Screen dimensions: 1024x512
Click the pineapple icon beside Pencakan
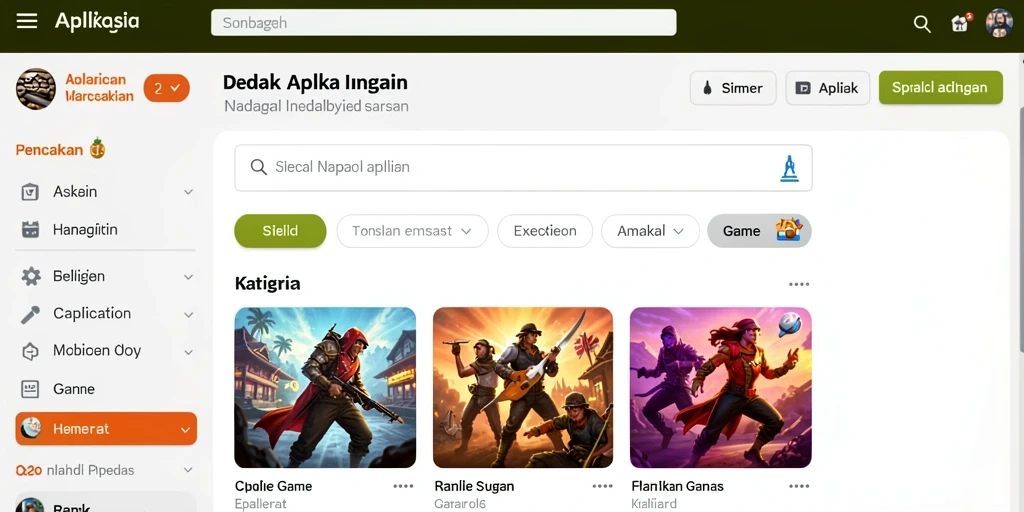97,149
